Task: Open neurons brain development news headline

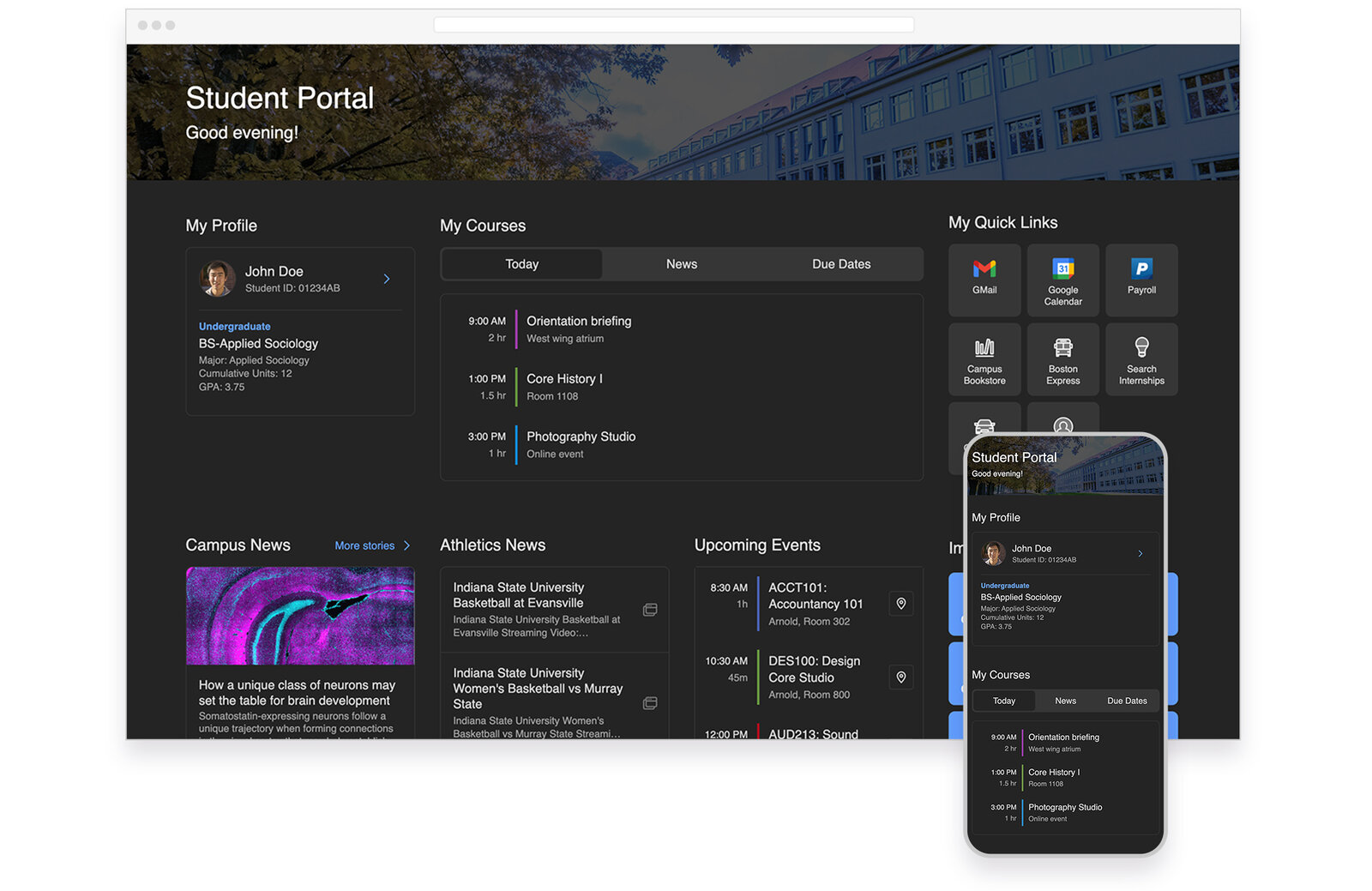Action: pyautogui.click(x=297, y=693)
